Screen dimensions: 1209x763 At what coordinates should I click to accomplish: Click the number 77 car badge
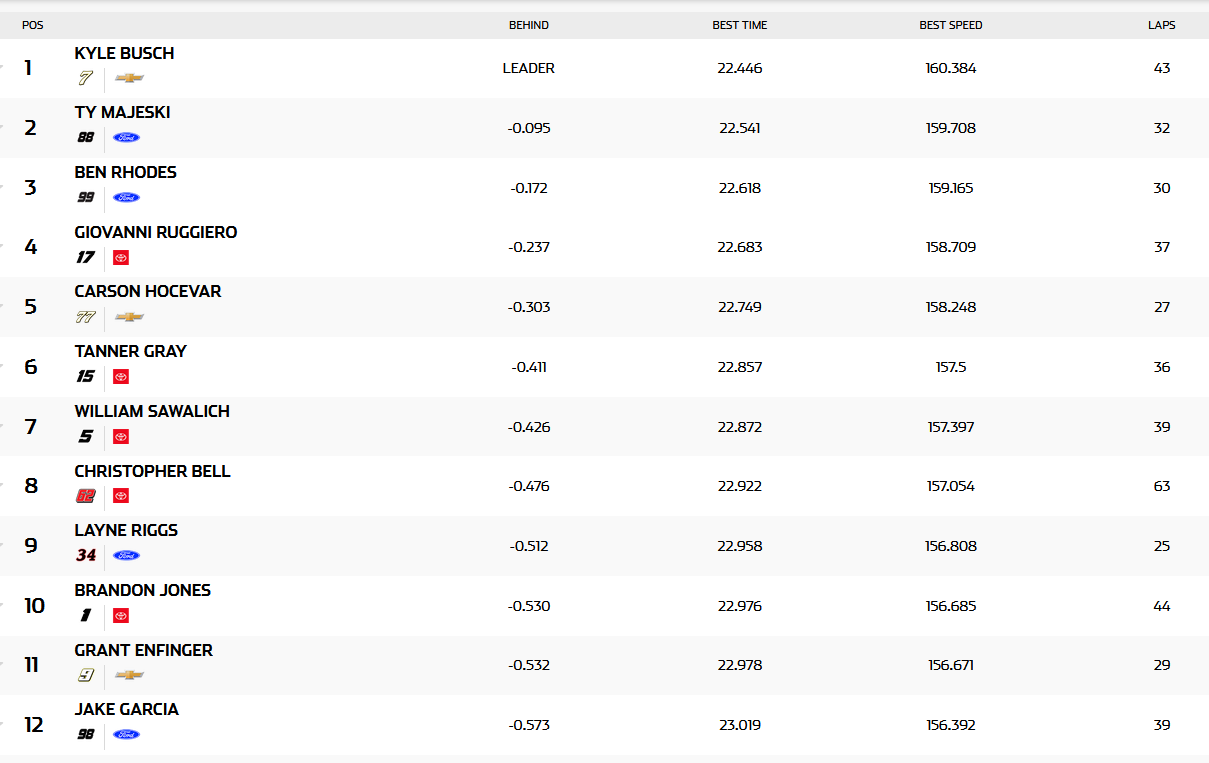pyautogui.click(x=86, y=317)
